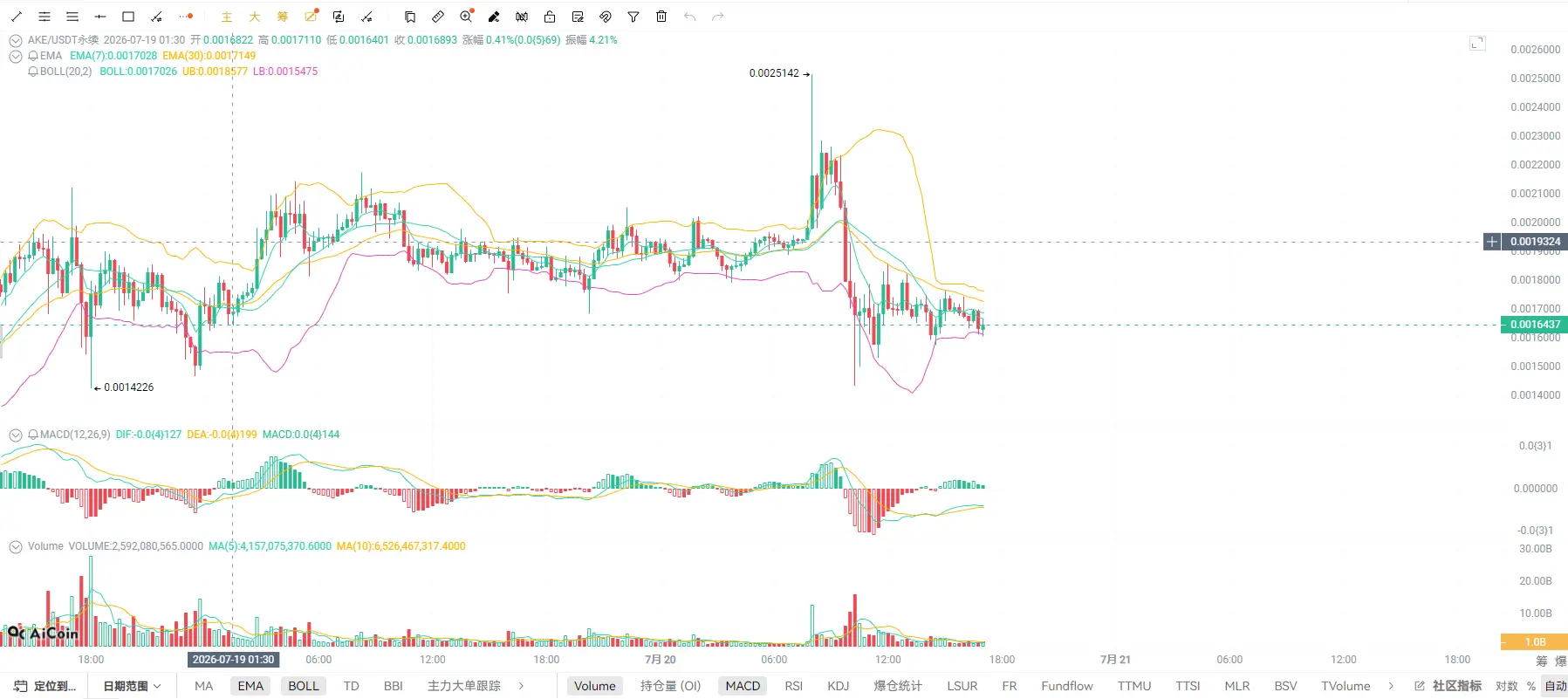Enable 主力大单跟踪 indicator
This screenshot has height=699, width=1568.
click(x=464, y=686)
